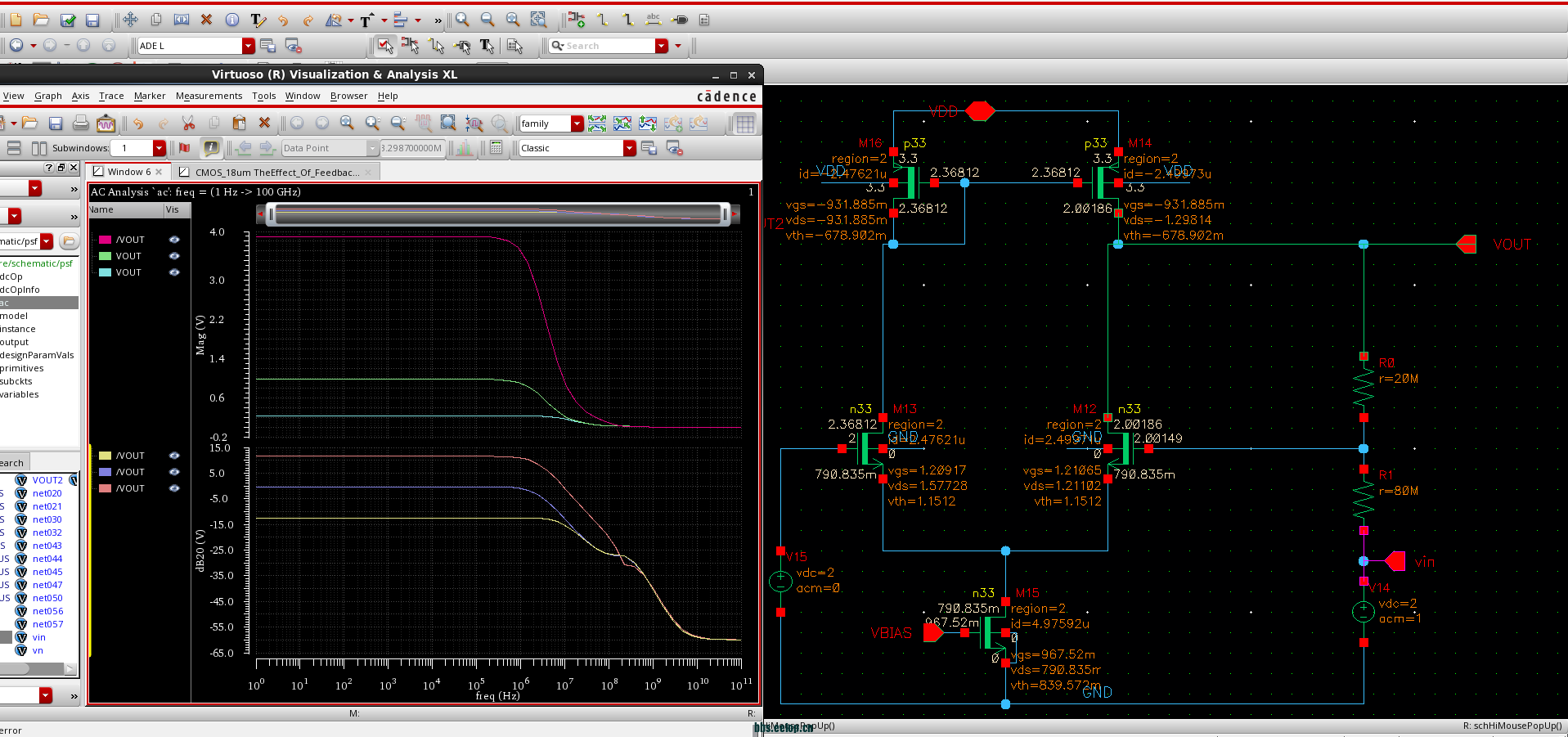This screenshot has width=1568, height=737.
Task: Select the Move tool in schematic toolbar
Action: coord(131,20)
